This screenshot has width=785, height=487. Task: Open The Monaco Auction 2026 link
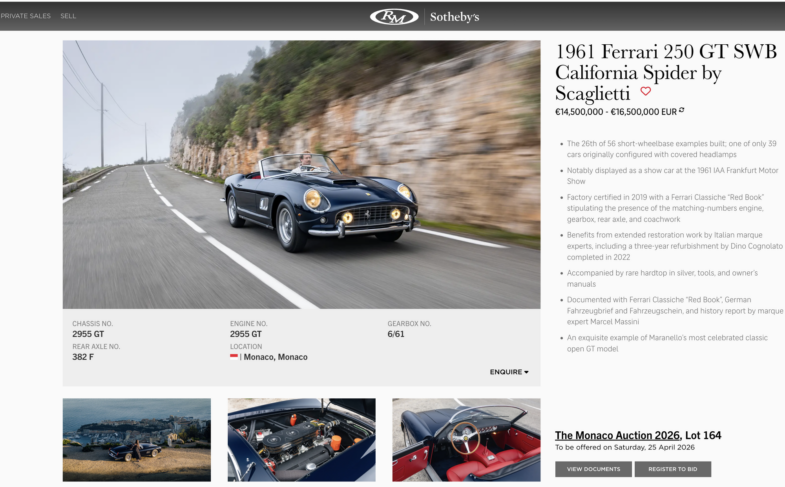[618, 435]
